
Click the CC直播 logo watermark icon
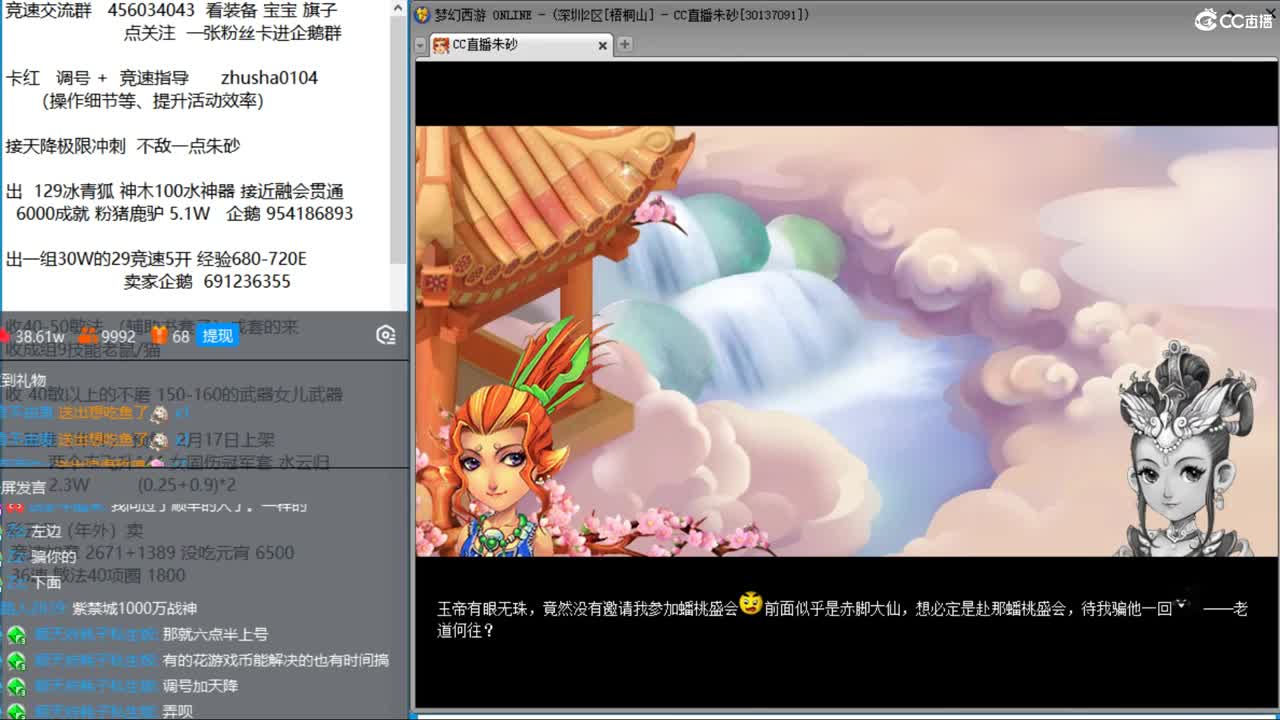1206,20
